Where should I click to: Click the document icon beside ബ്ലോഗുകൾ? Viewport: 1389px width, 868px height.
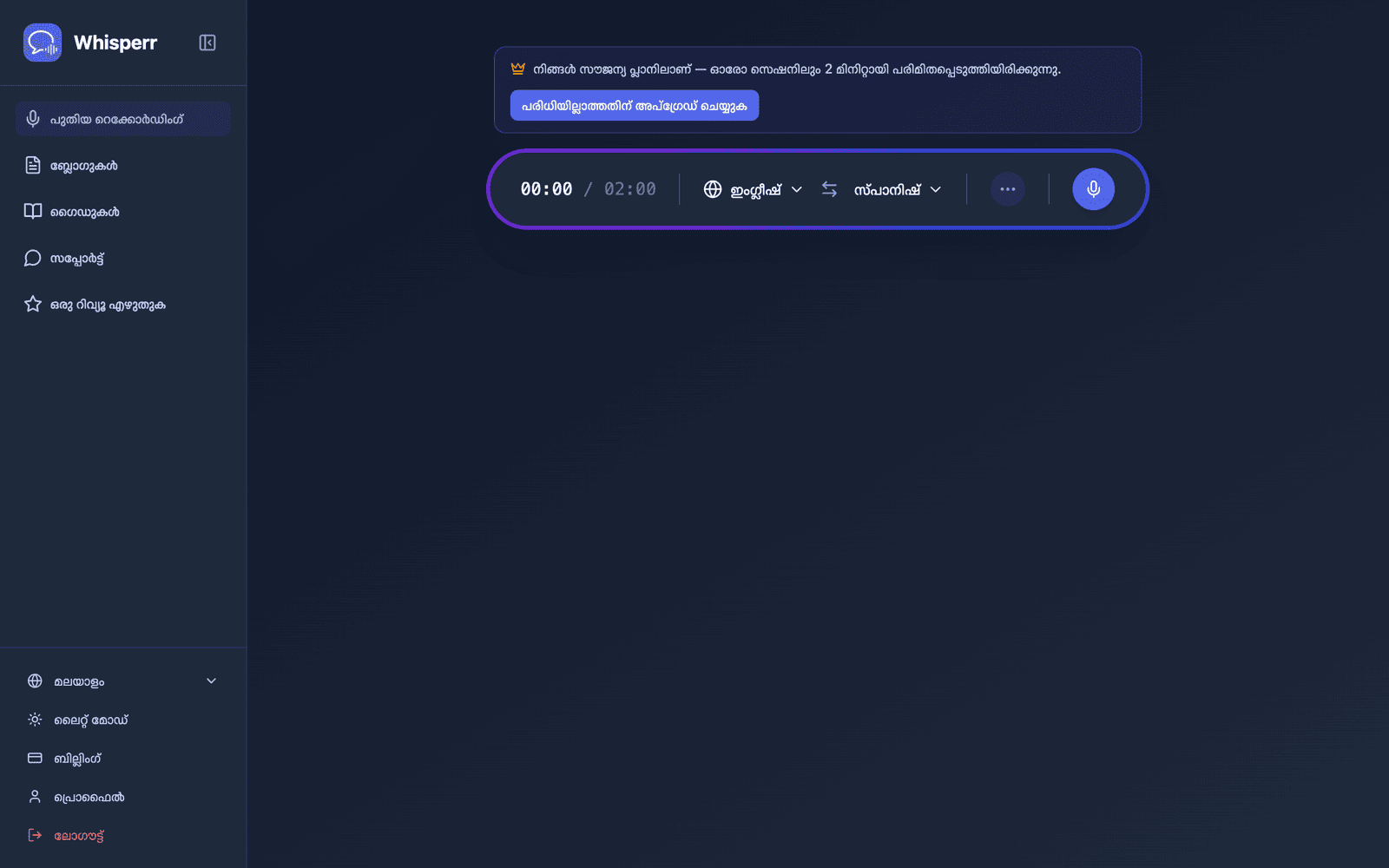pyautogui.click(x=33, y=165)
